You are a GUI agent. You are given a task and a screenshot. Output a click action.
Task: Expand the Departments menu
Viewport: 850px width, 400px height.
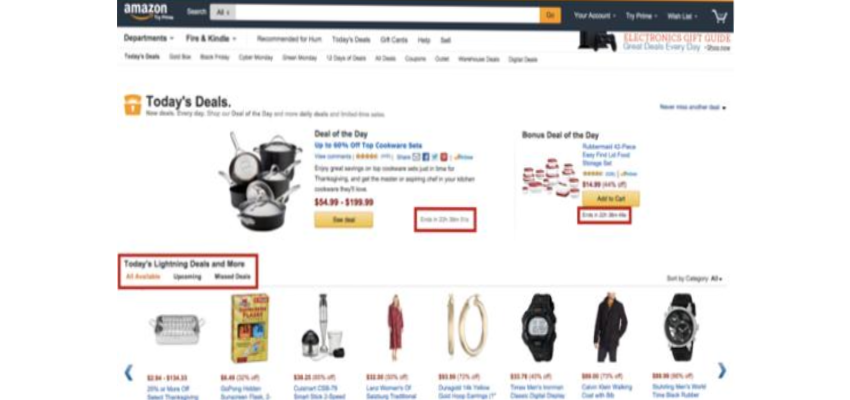tap(149, 38)
